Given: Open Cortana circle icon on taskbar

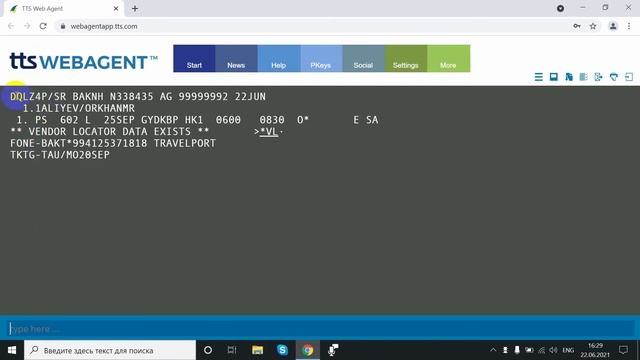Looking at the screenshot, I should [208, 350].
